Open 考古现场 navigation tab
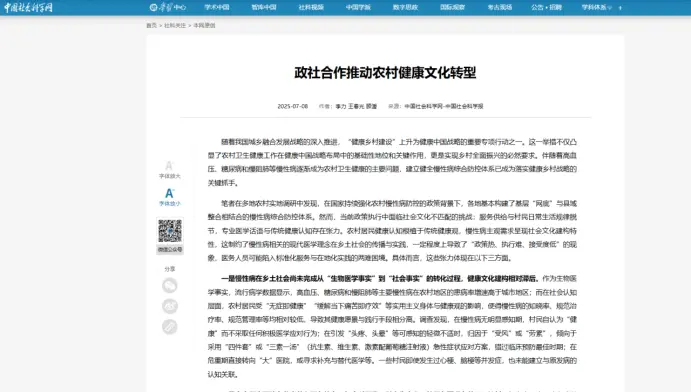Screen dimensions: 691x392 point(500,7)
